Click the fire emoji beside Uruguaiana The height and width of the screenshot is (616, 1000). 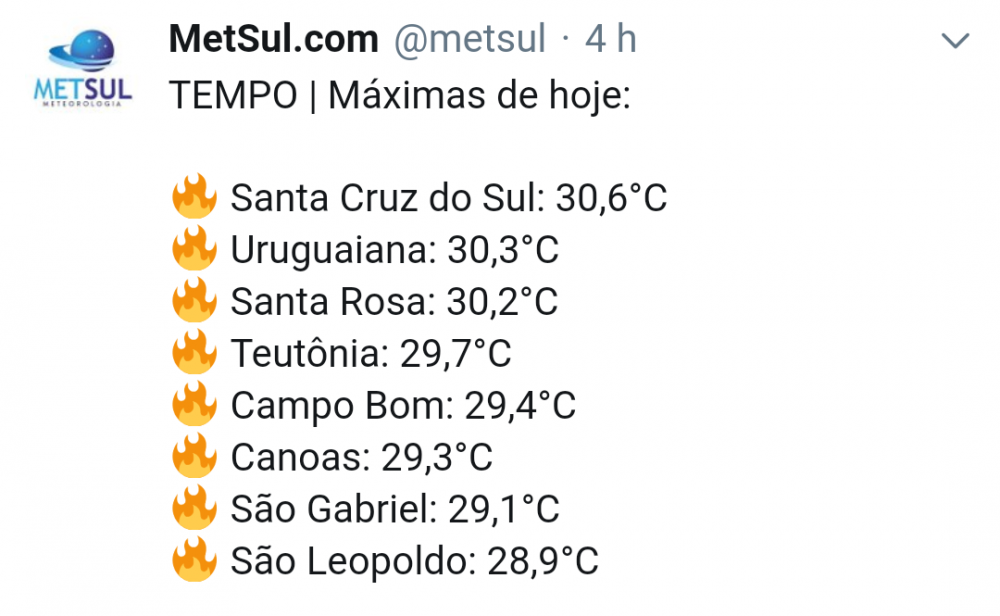pos(194,249)
